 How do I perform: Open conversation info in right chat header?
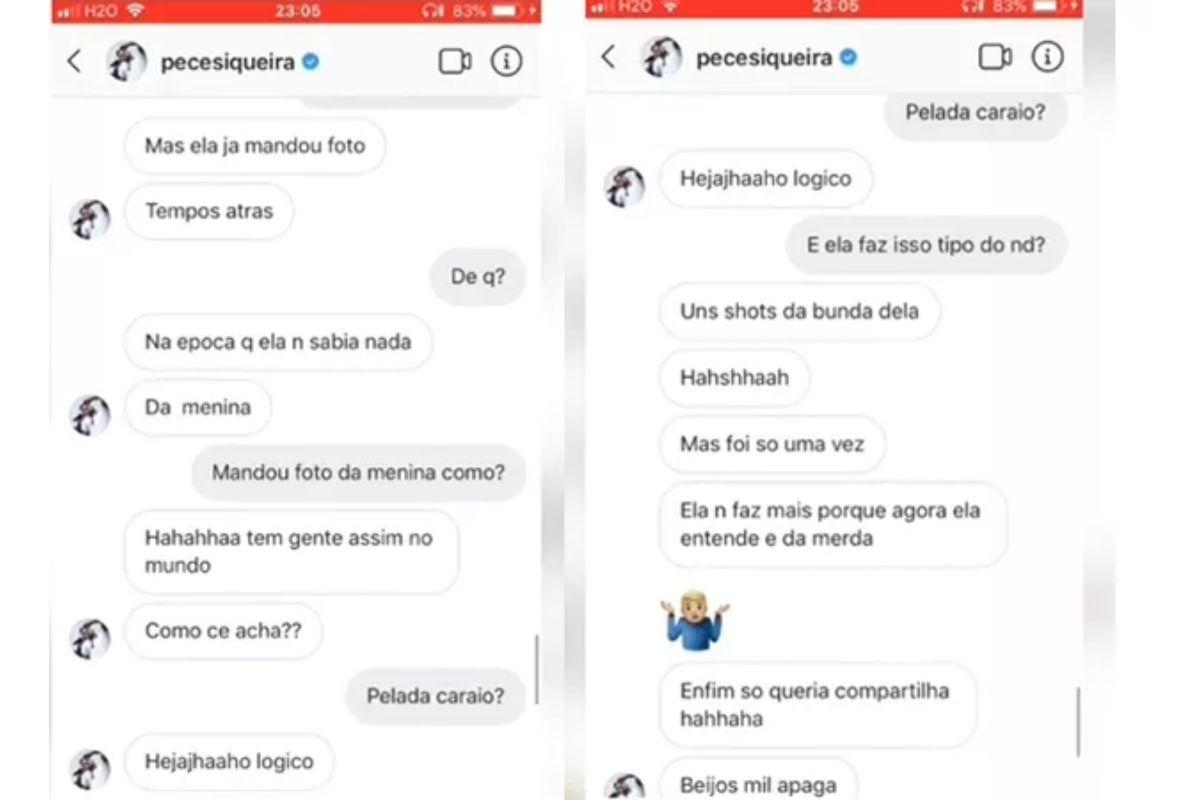1047,57
